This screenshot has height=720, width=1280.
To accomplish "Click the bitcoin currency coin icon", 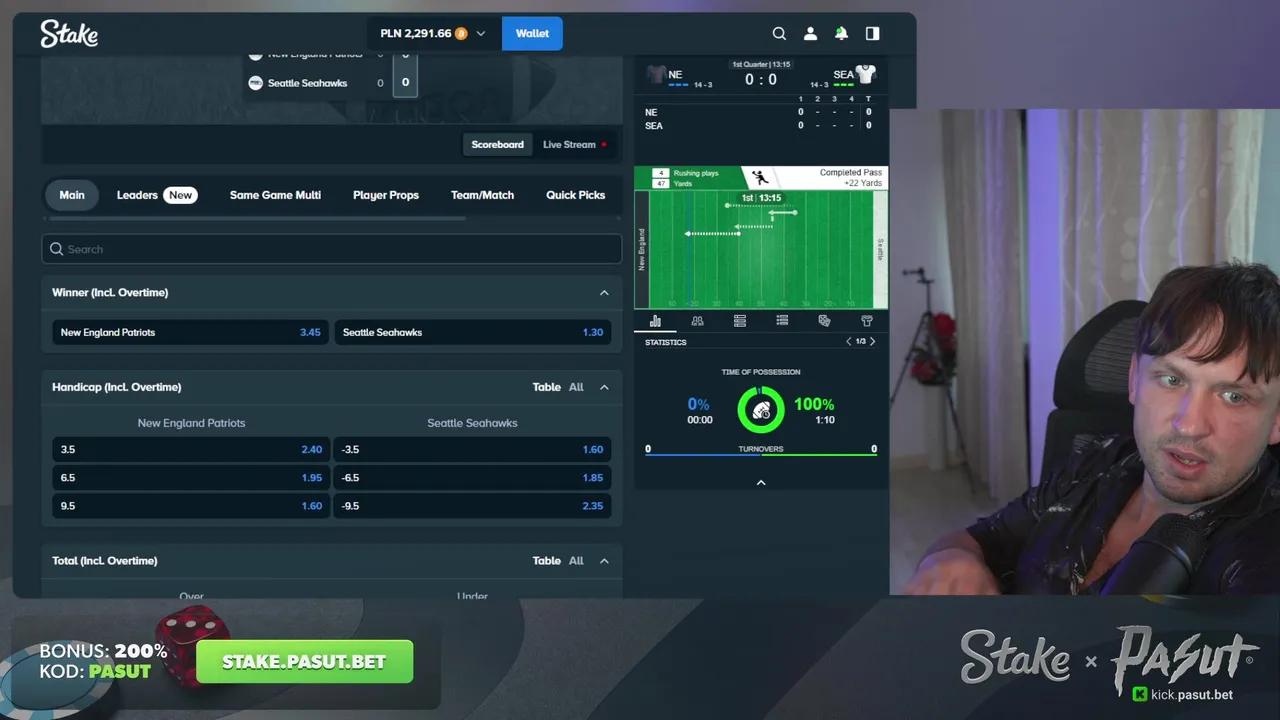I will pyautogui.click(x=461, y=33).
